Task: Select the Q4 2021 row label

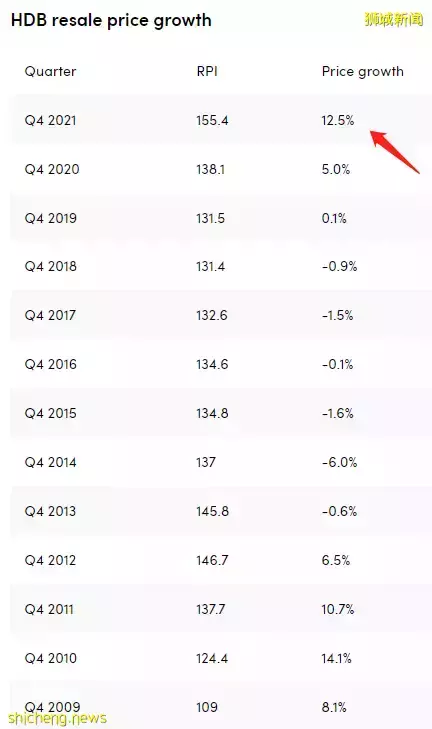Action: coord(50,120)
